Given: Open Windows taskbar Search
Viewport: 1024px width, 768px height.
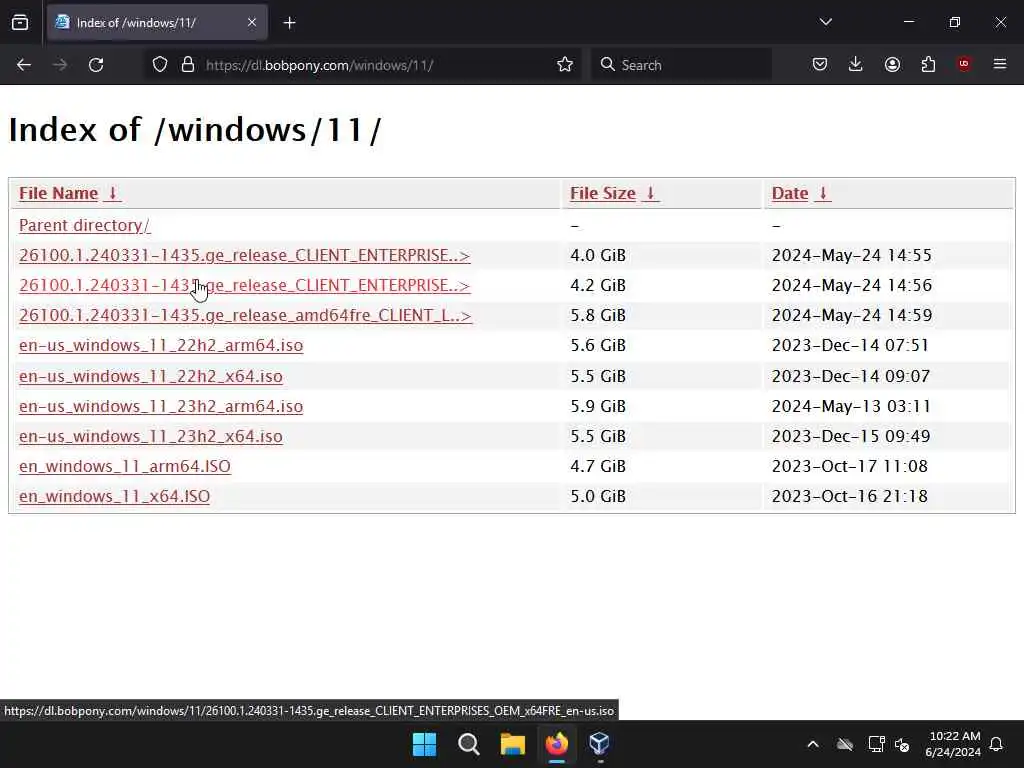Looking at the screenshot, I should pyautogui.click(x=468, y=744).
